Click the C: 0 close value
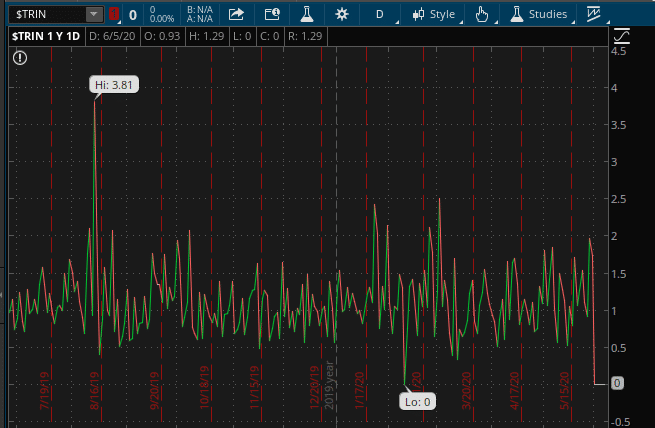655x428 pixels. 269,36
